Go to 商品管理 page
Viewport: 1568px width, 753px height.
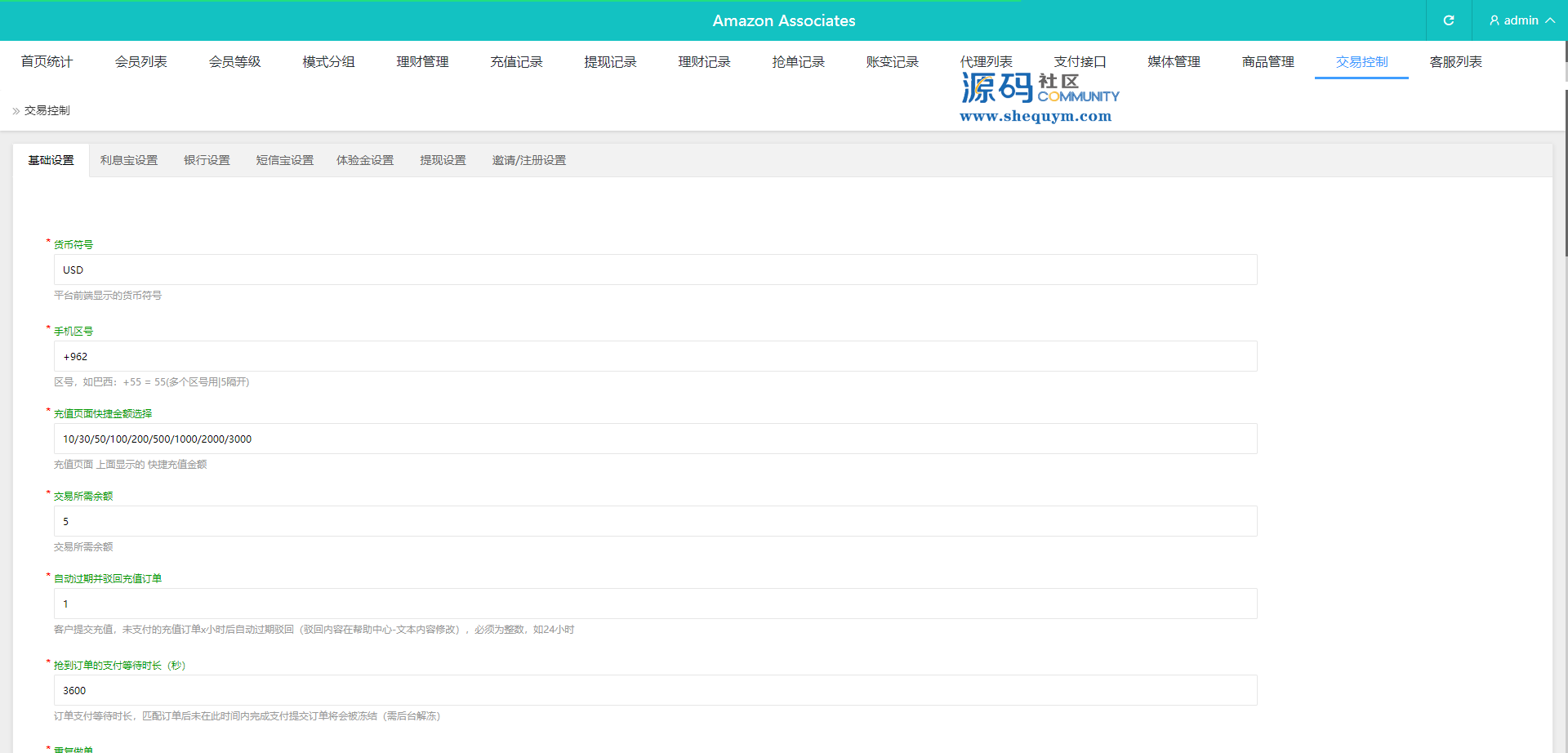1267,62
